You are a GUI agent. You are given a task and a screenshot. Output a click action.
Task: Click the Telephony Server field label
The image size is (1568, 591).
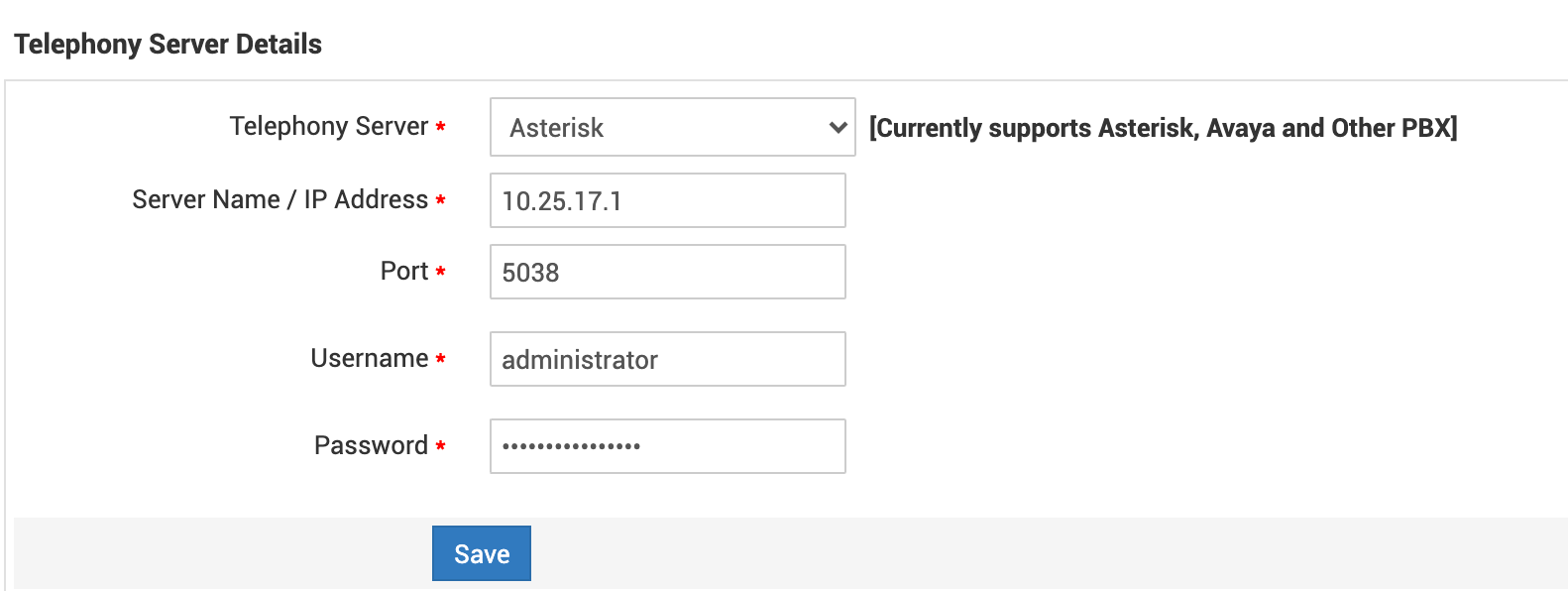point(328,126)
